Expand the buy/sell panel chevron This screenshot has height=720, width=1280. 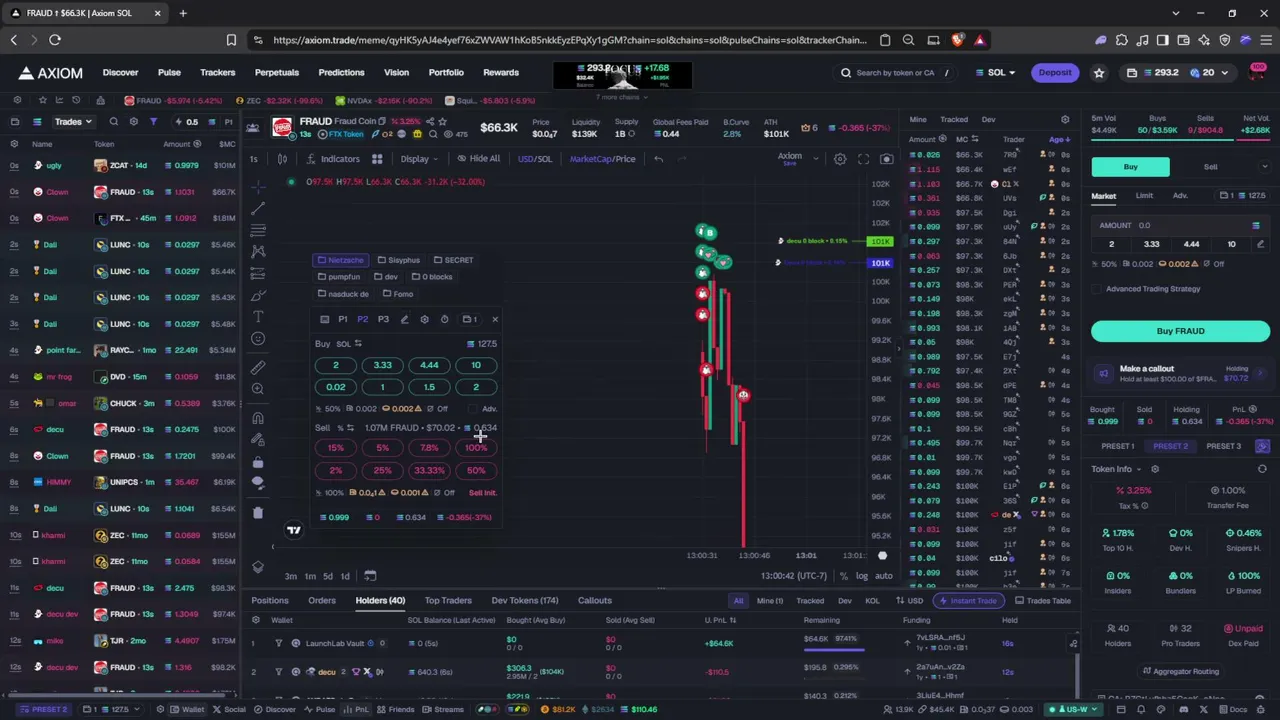(x=1265, y=167)
